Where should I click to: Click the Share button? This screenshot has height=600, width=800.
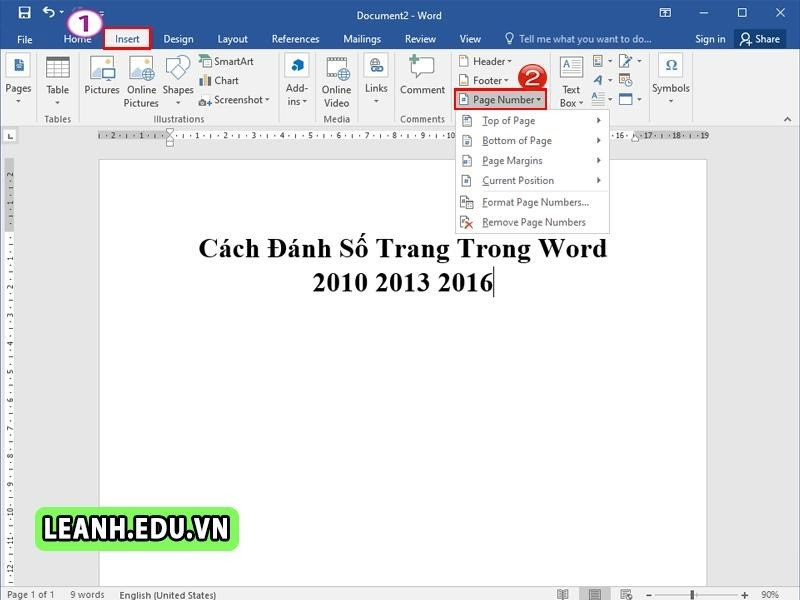760,39
